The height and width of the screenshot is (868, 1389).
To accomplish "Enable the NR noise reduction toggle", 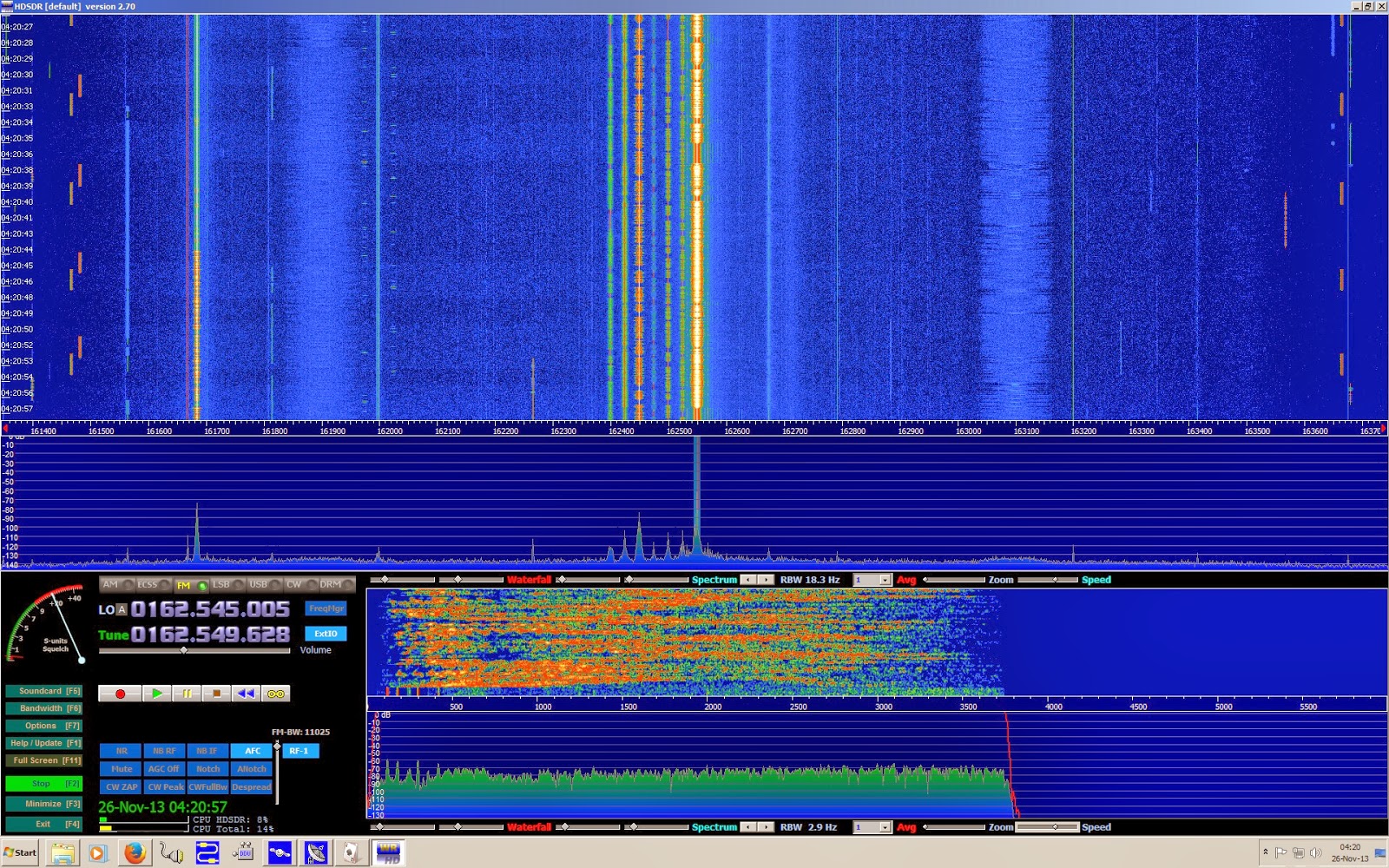I will (x=122, y=750).
